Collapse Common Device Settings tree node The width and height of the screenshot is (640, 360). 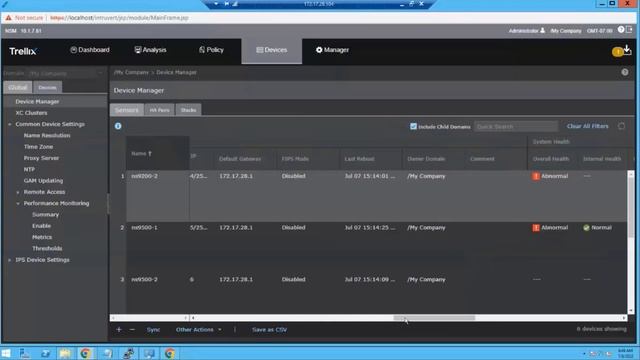click(10, 124)
